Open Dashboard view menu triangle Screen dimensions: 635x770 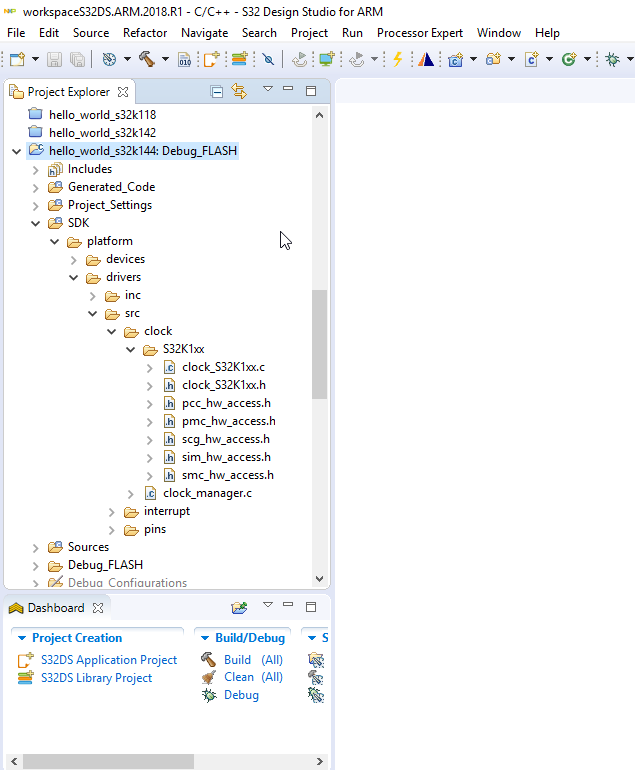[268, 605]
